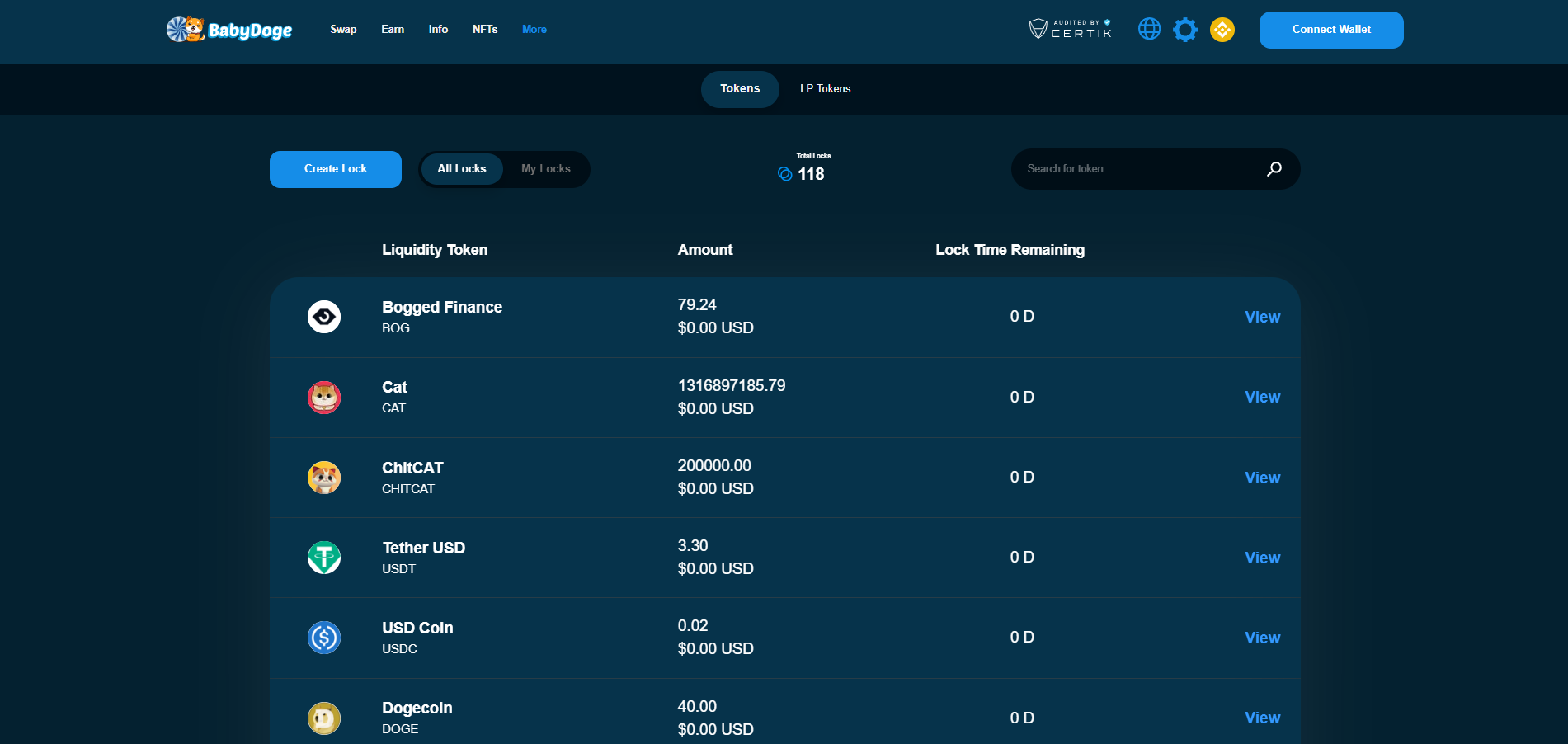View the Cat lock details
The image size is (1568, 744).
point(1262,397)
